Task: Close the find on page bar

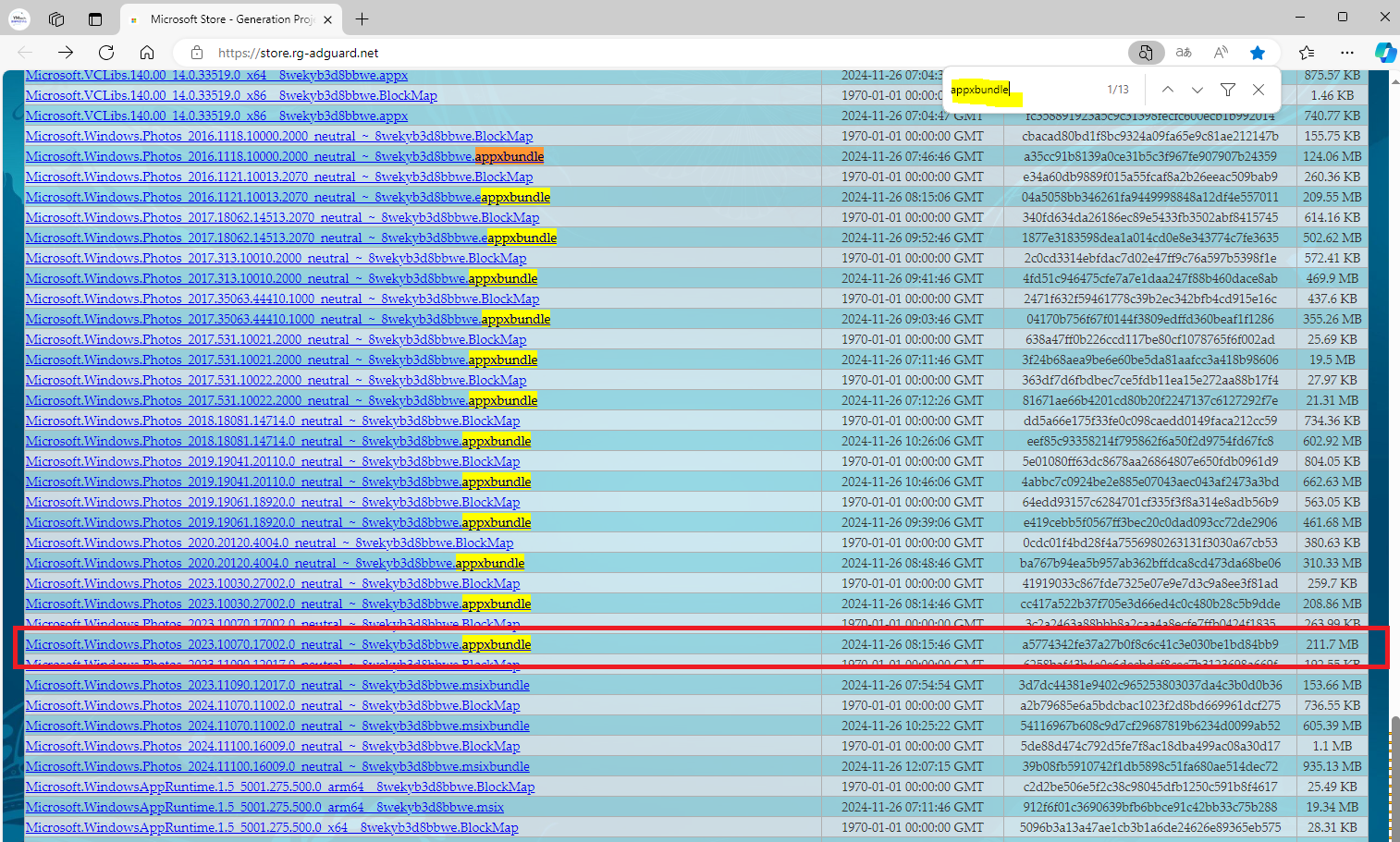Action: click(x=1259, y=90)
